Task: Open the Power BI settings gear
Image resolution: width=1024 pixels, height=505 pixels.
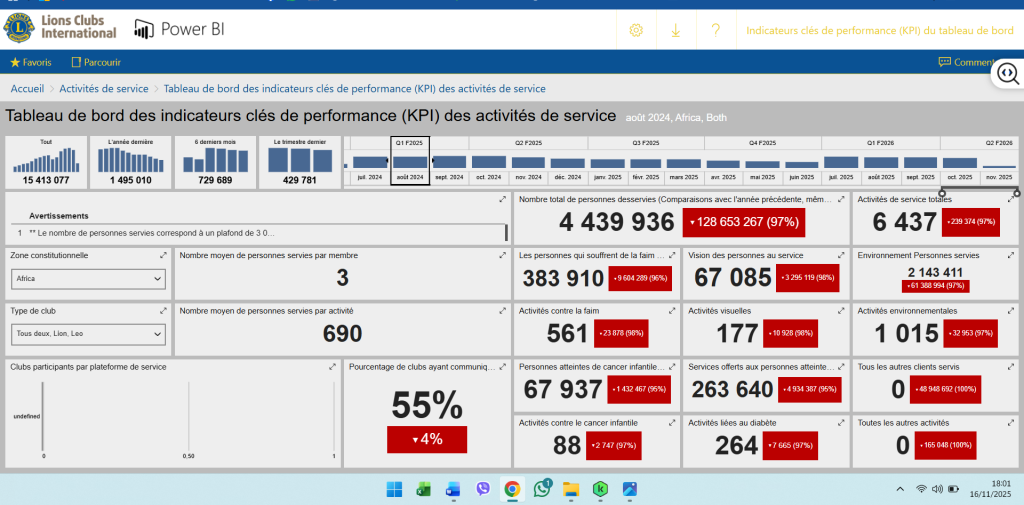Action: click(x=635, y=30)
